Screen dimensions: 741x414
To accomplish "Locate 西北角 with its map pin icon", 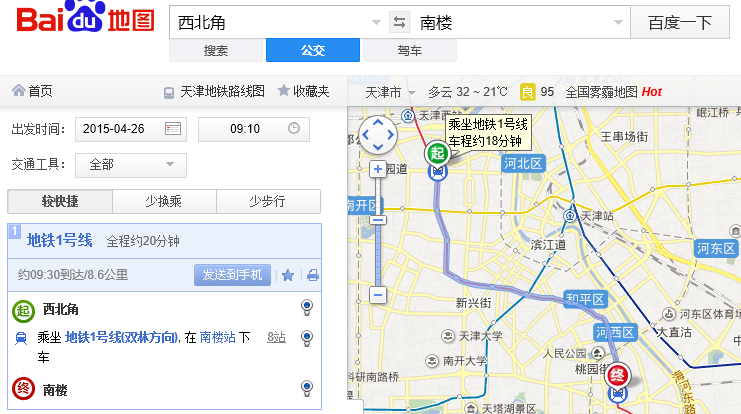I will pyautogui.click(x=307, y=308).
